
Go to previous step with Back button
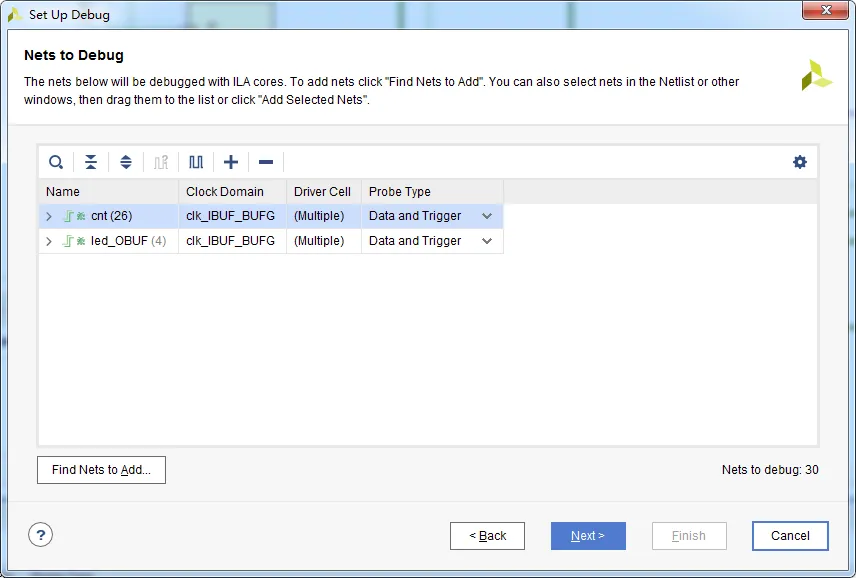coord(488,536)
